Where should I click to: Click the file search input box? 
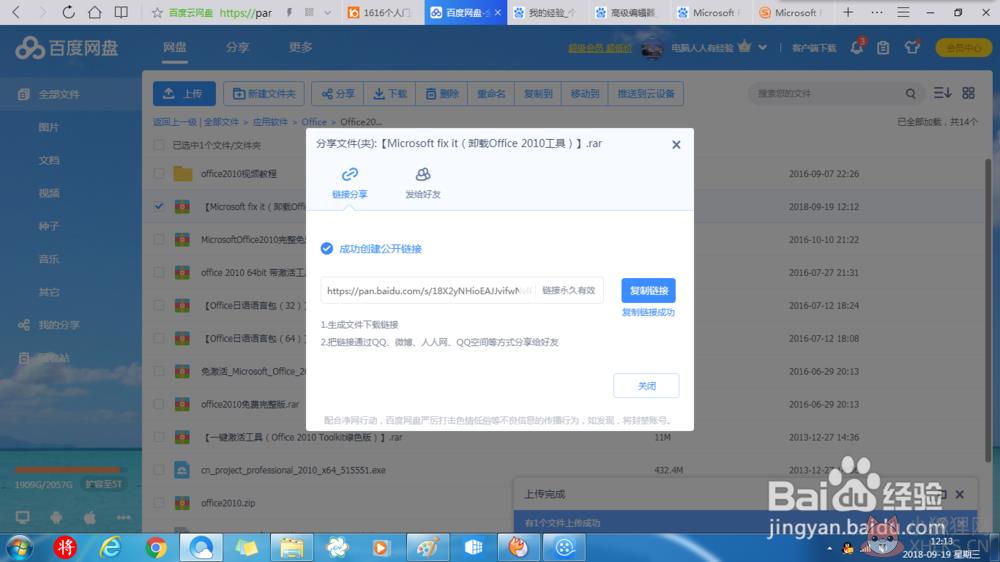828,94
